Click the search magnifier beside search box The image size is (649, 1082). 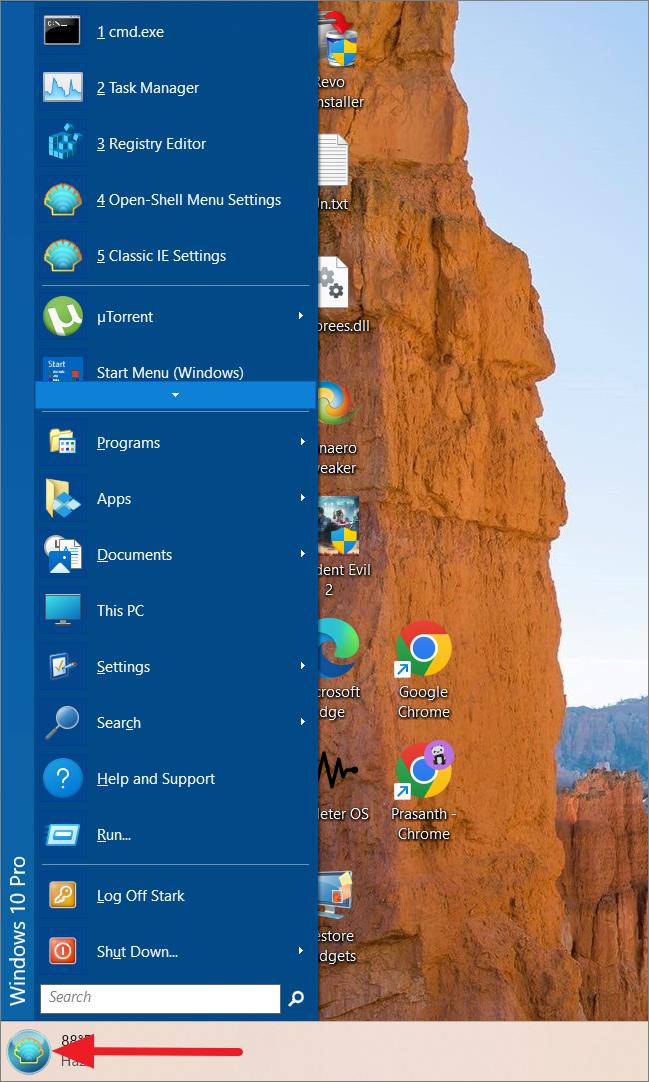point(296,998)
